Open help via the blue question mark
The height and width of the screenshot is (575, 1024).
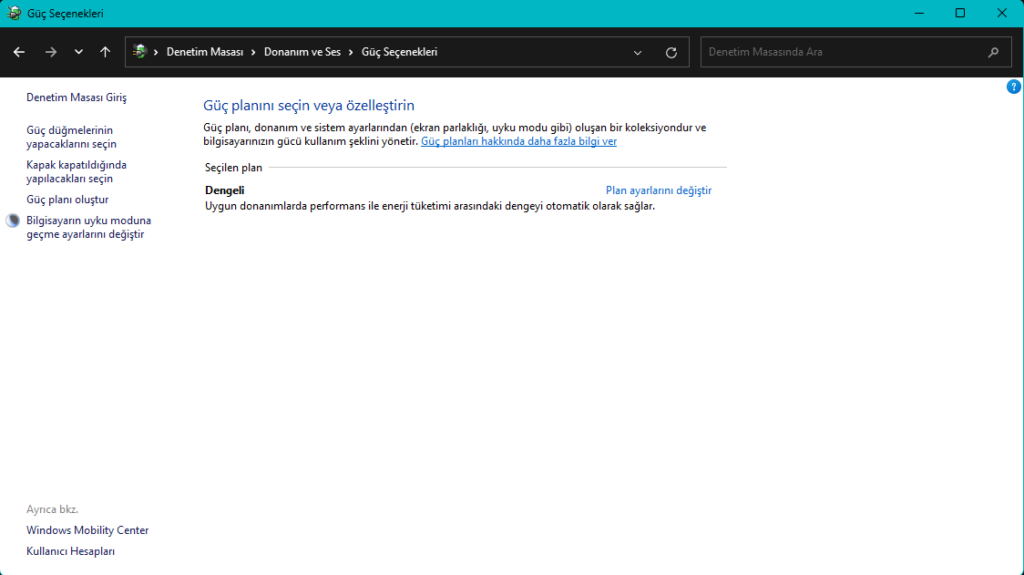pyautogui.click(x=1013, y=87)
